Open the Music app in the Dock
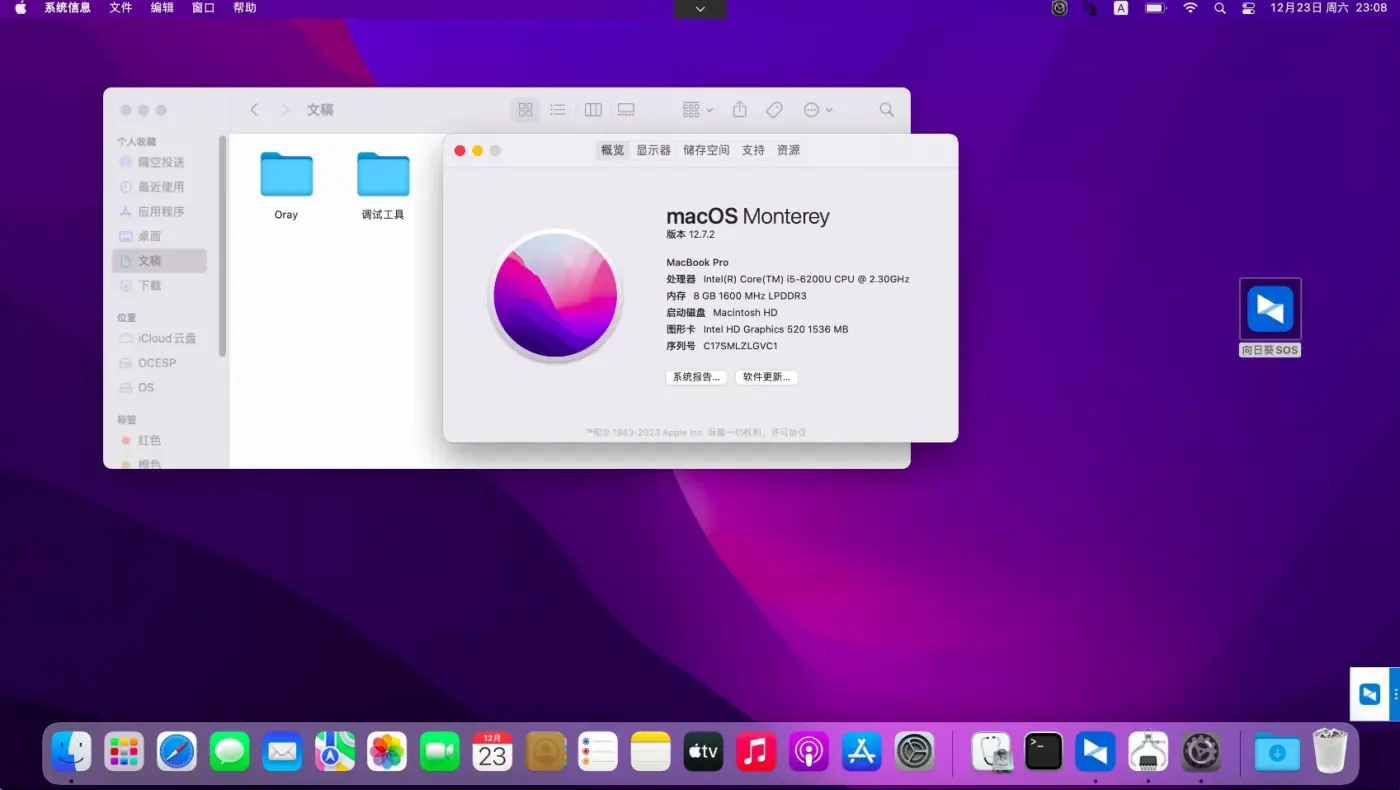This screenshot has height=790, width=1400. [756, 751]
